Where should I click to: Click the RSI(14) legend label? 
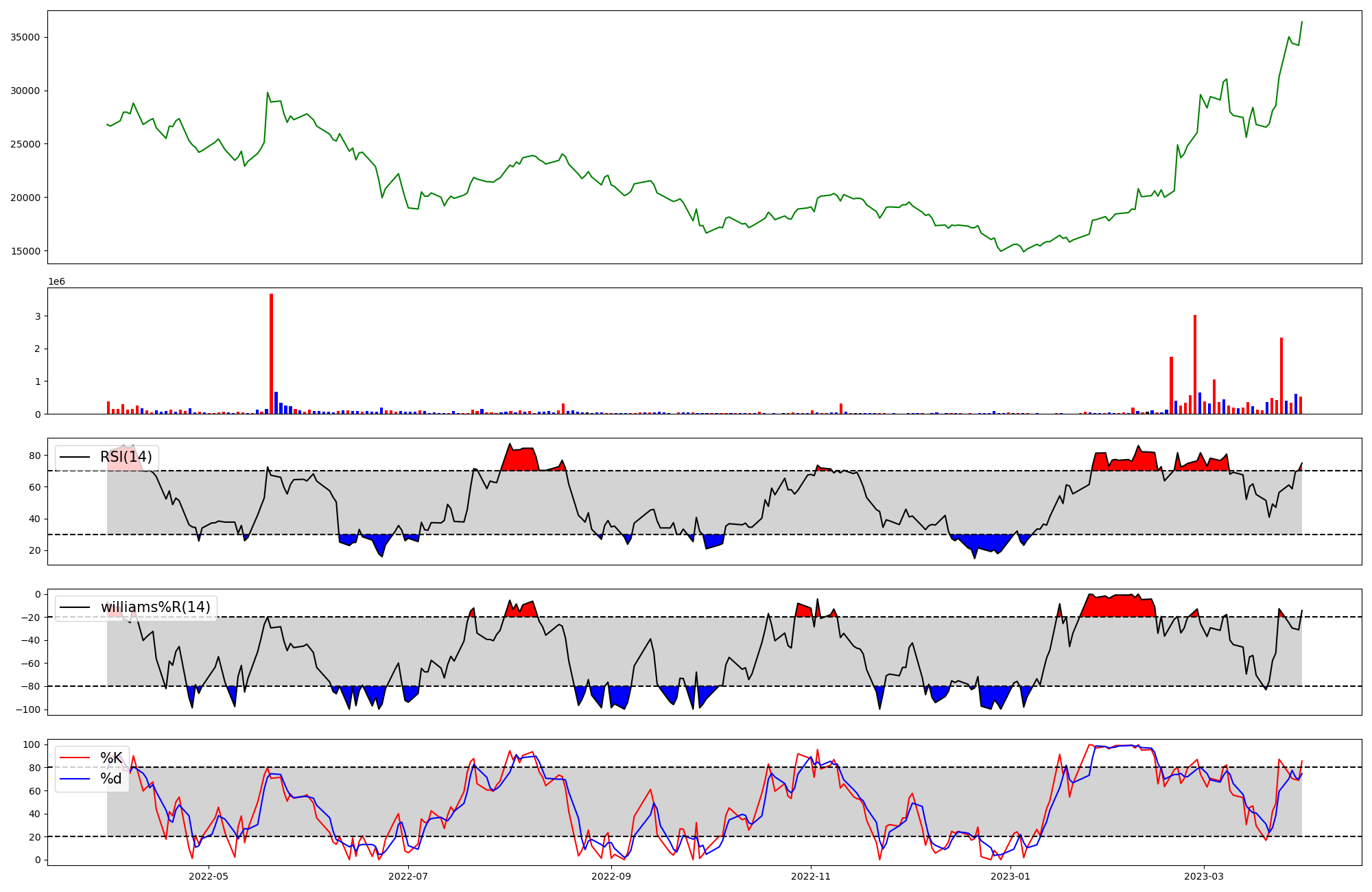[x=126, y=458]
